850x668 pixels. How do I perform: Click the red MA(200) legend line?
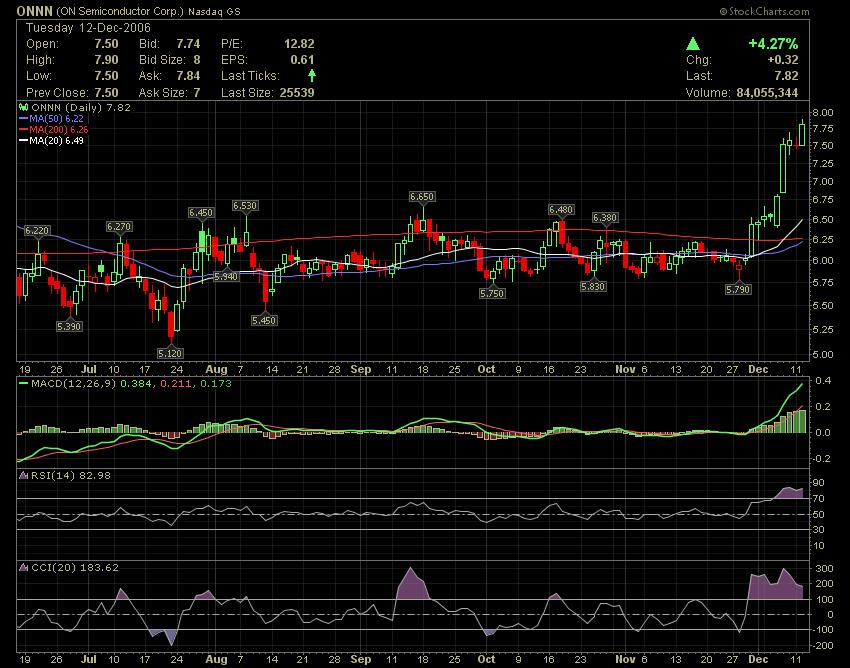23,130
